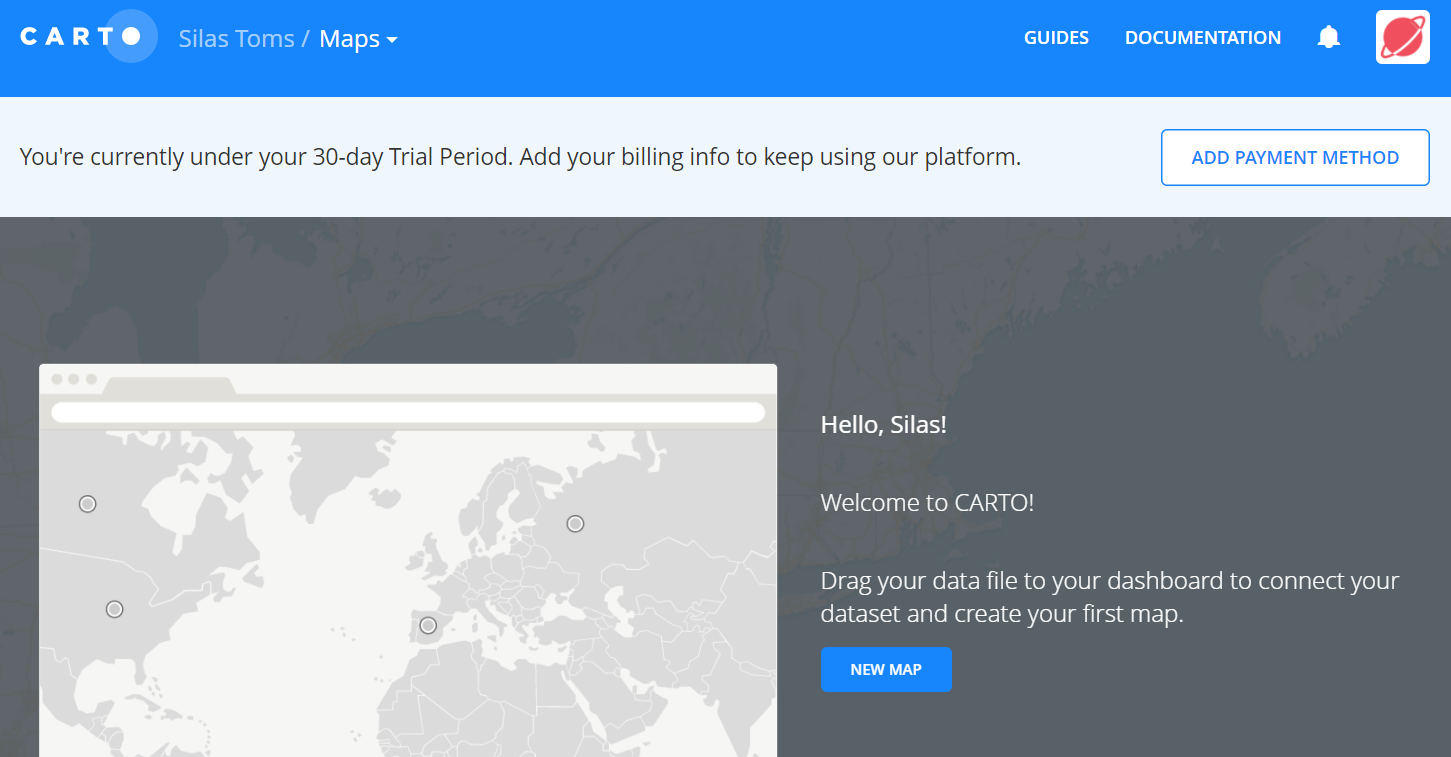
Task: Click the CARTO logo
Action: (84, 37)
